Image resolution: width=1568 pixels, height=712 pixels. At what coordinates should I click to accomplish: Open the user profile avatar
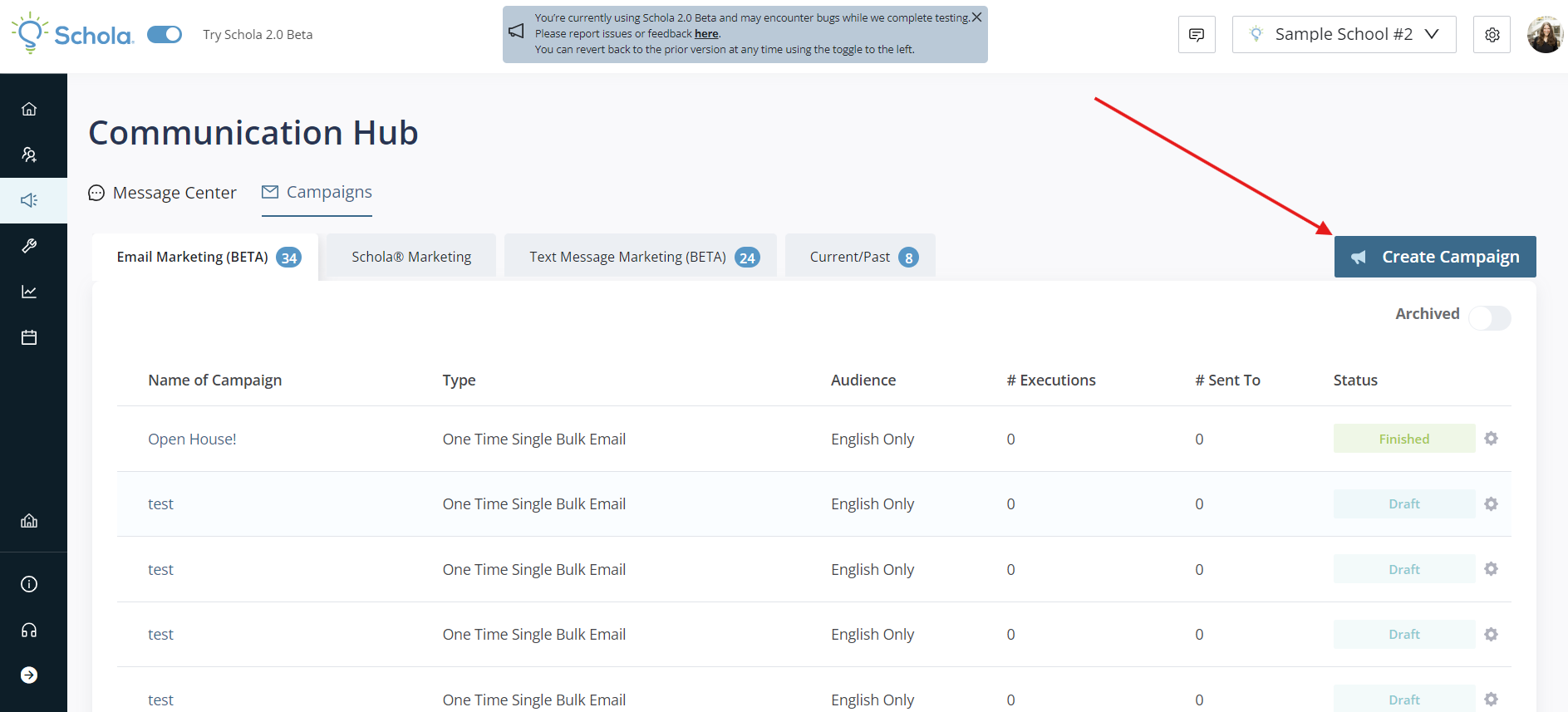tap(1546, 35)
